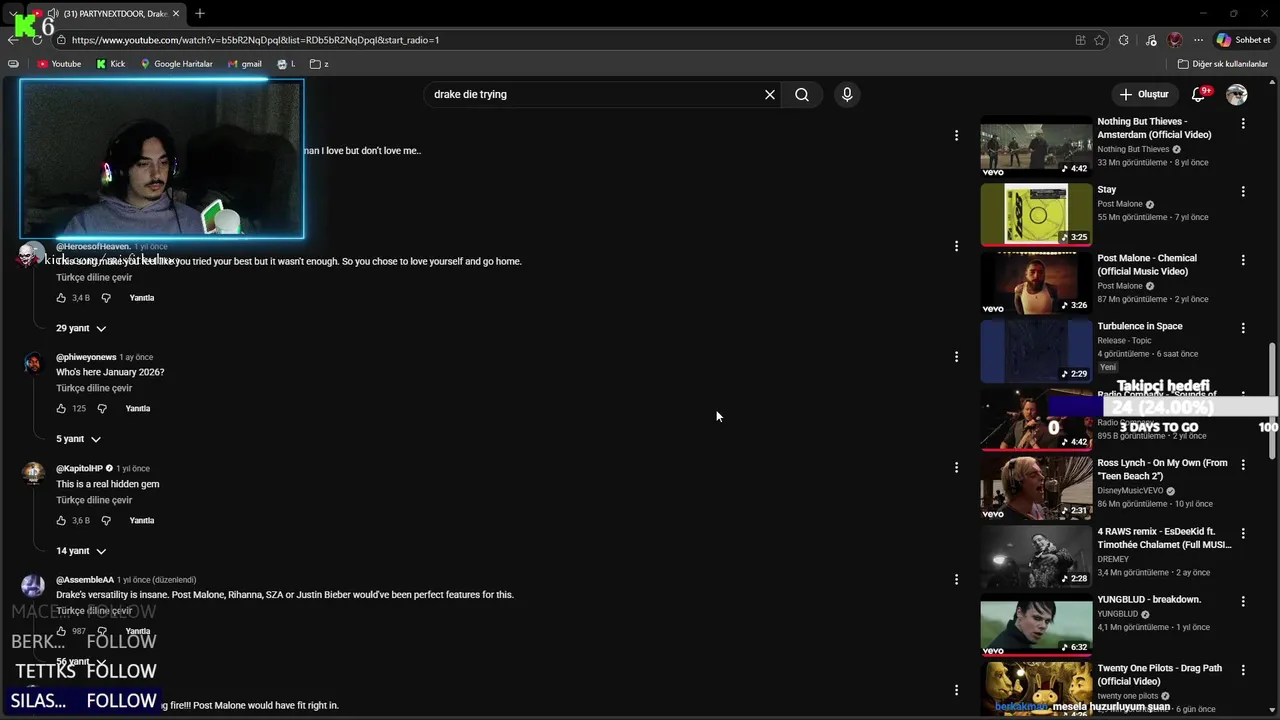Start voice search with the microphone icon
The image size is (1280, 720).
tap(847, 94)
